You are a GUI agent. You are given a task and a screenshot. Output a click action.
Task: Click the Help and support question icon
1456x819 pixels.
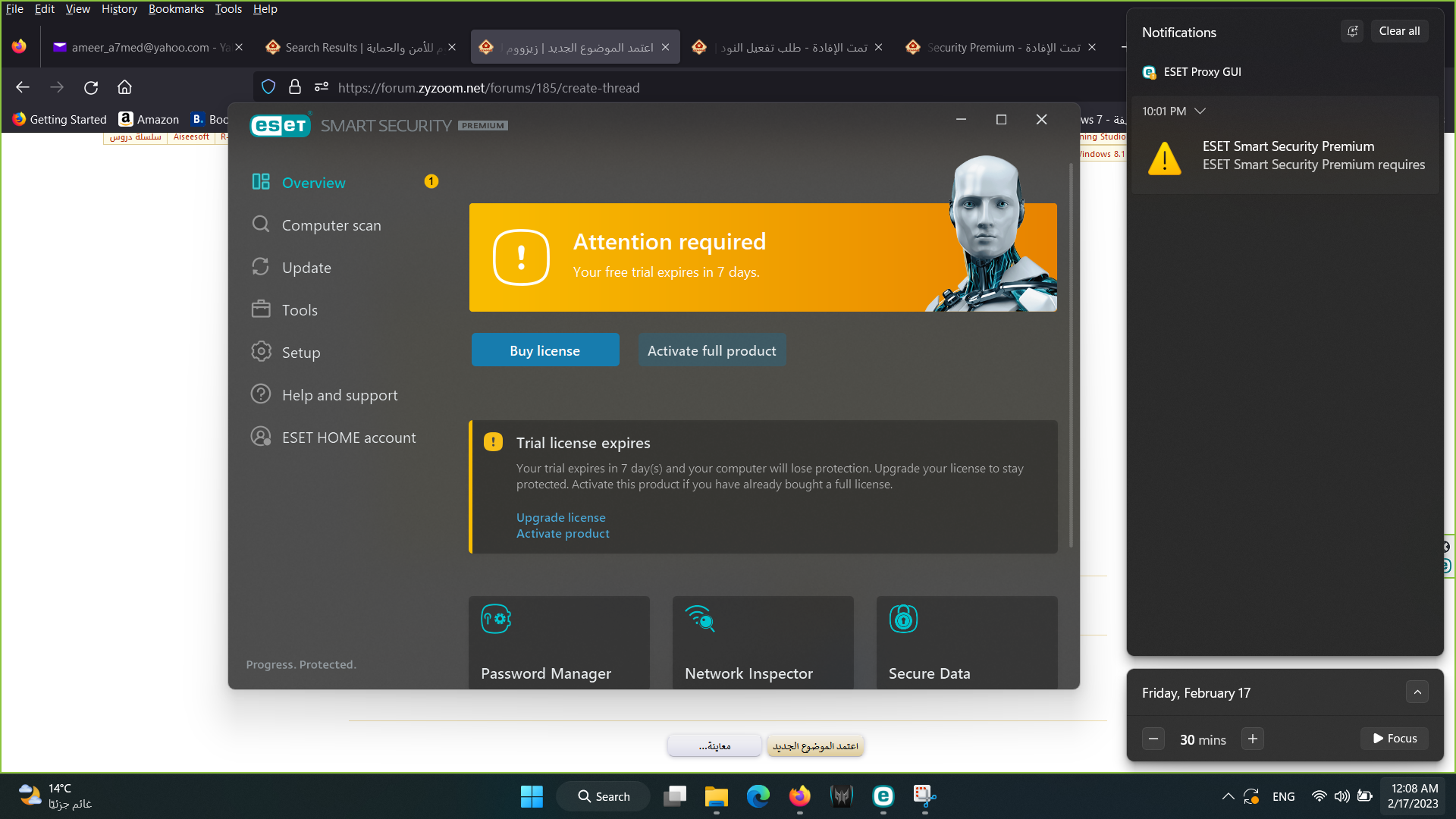pos(261,394)
